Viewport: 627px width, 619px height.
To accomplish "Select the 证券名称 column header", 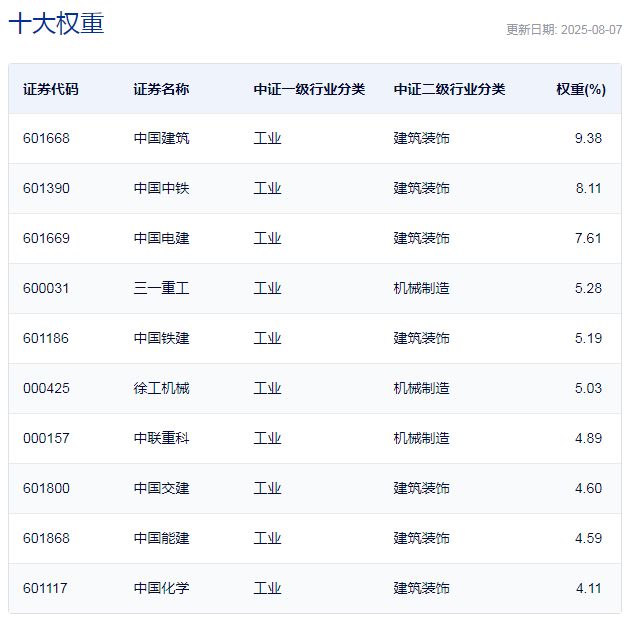I will click(x=161, y=89).
